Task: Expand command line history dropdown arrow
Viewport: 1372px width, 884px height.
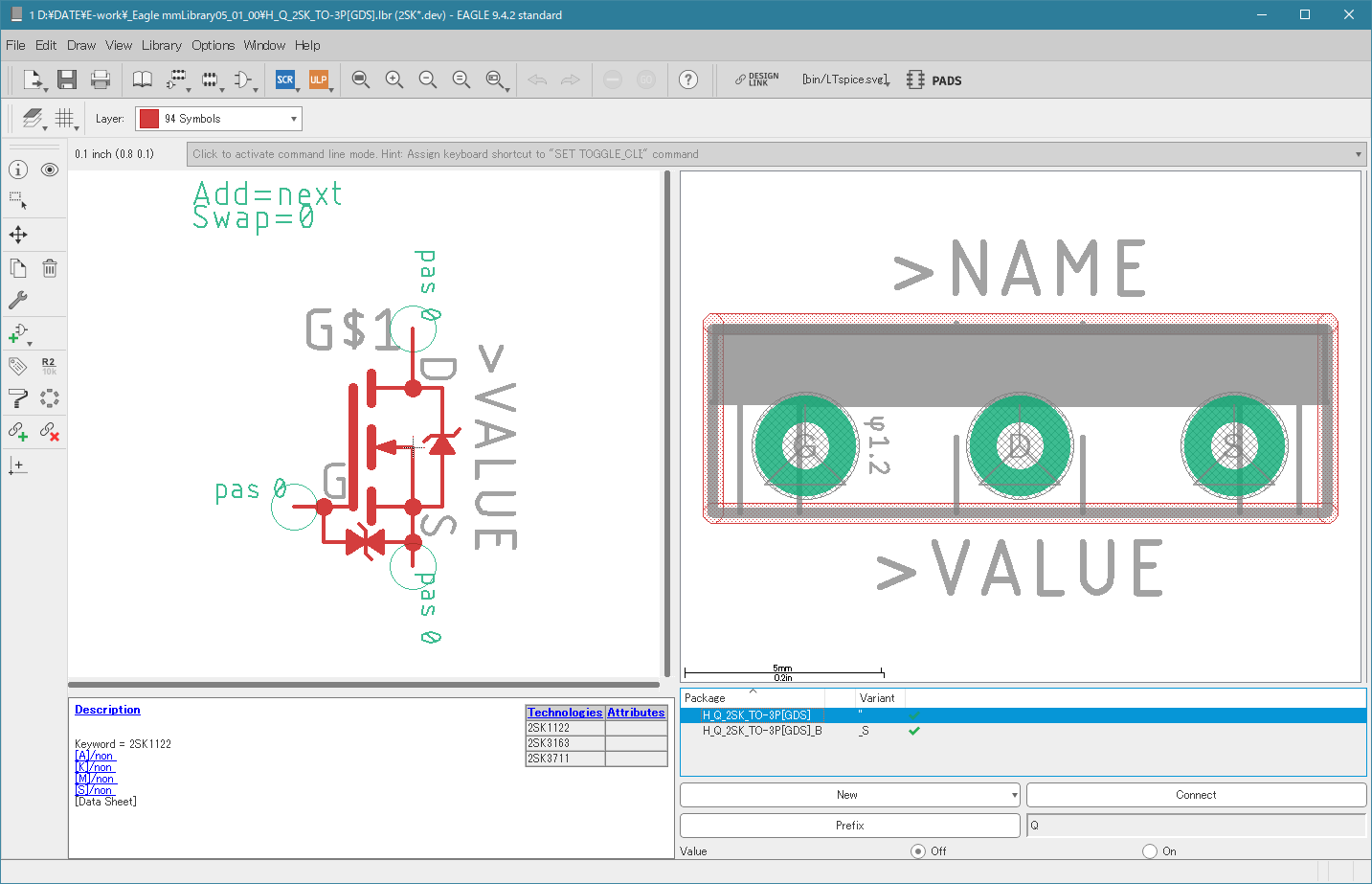Action: (1358, 154)
